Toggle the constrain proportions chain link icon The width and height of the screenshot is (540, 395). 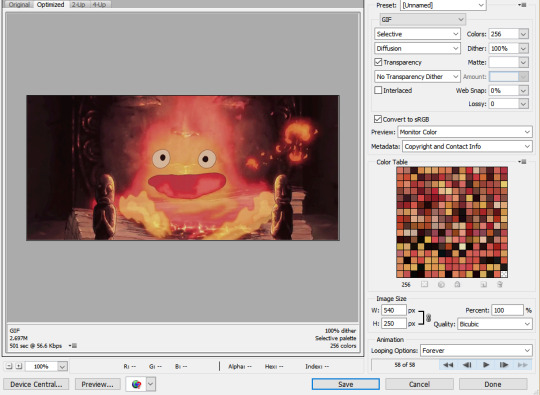tap(428, 318)
